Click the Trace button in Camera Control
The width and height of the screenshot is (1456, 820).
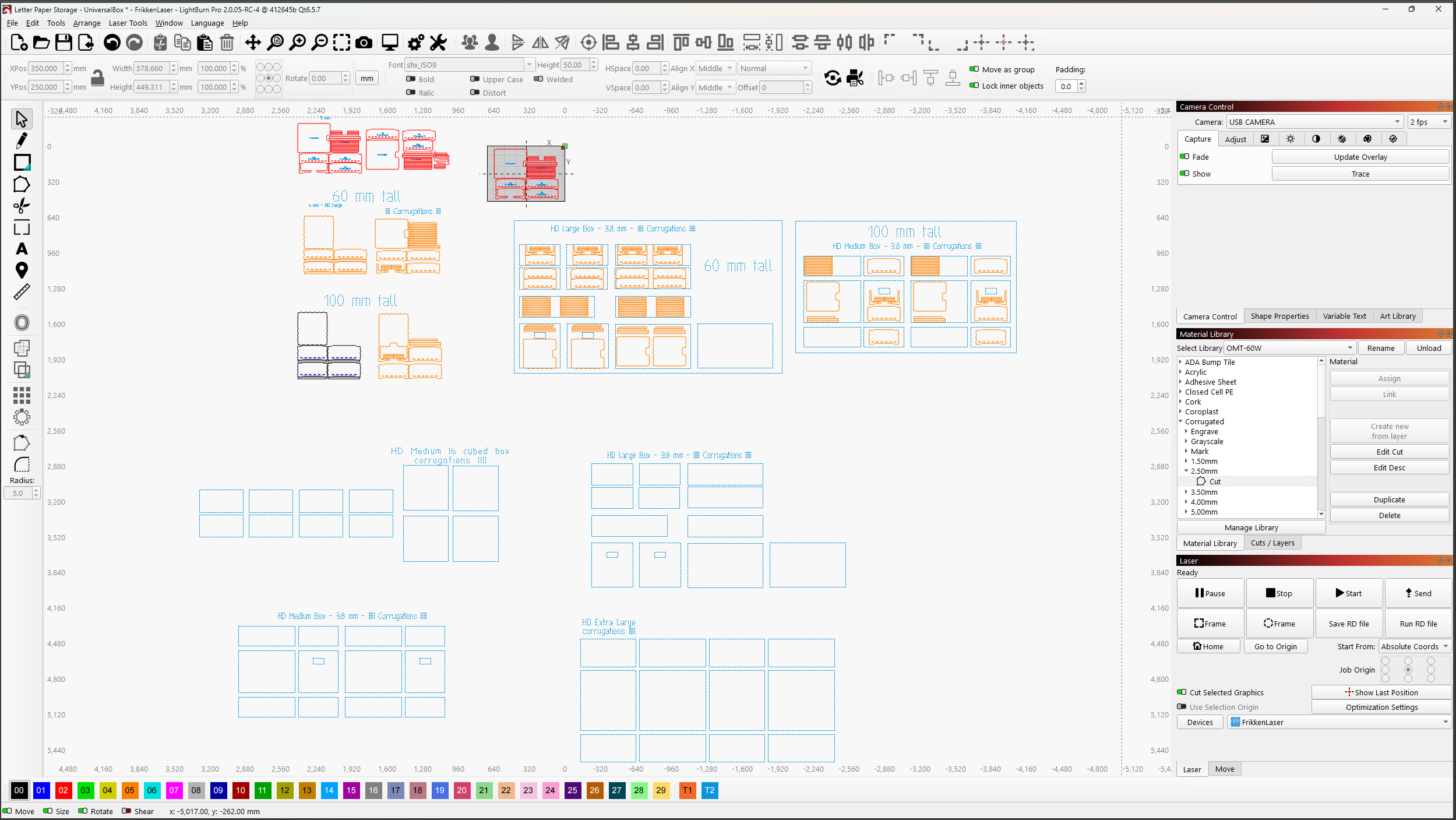(x=1360, y=173)
